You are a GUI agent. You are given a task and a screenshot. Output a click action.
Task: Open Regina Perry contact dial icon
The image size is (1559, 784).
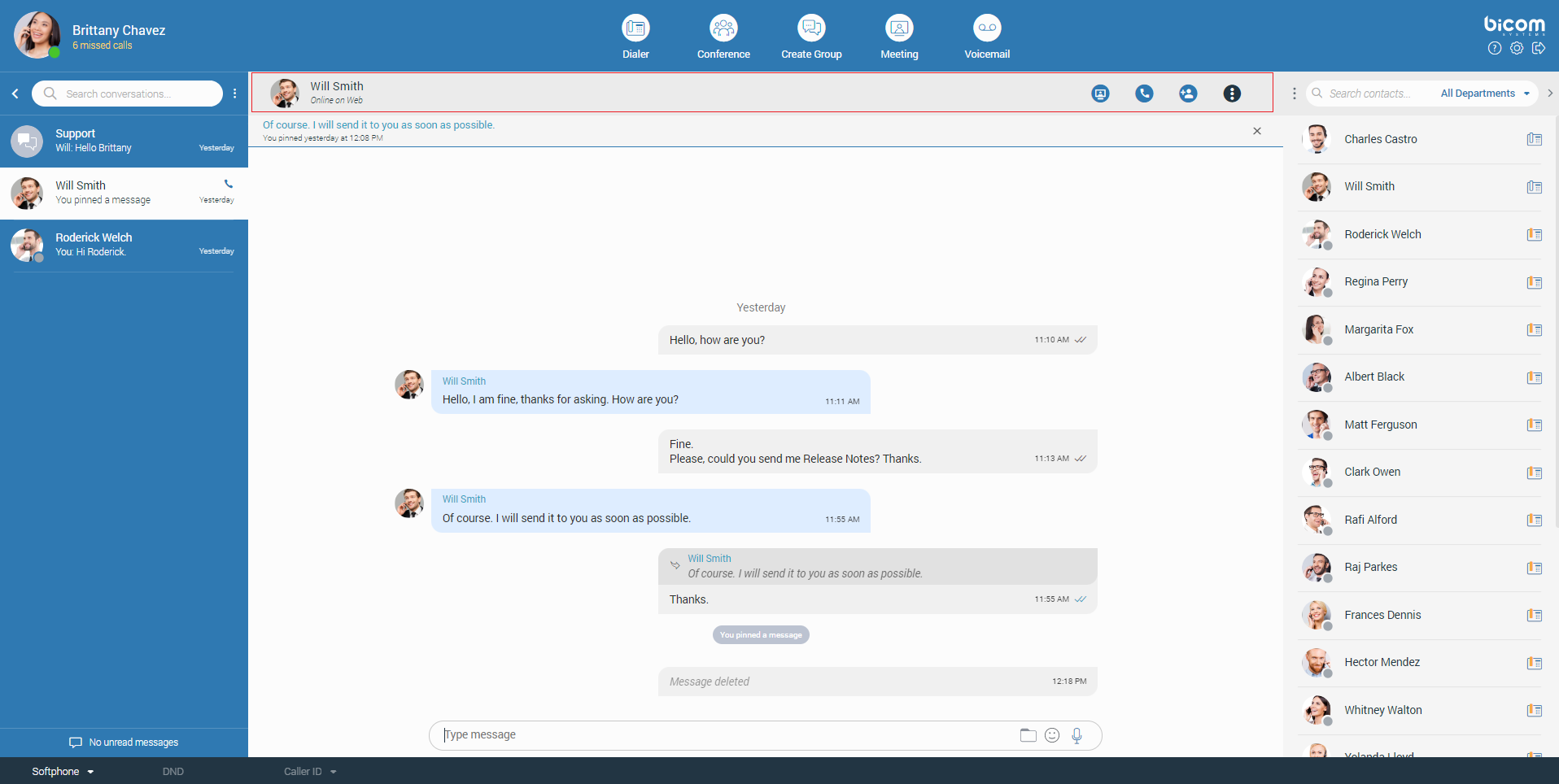pos(1535,282)
